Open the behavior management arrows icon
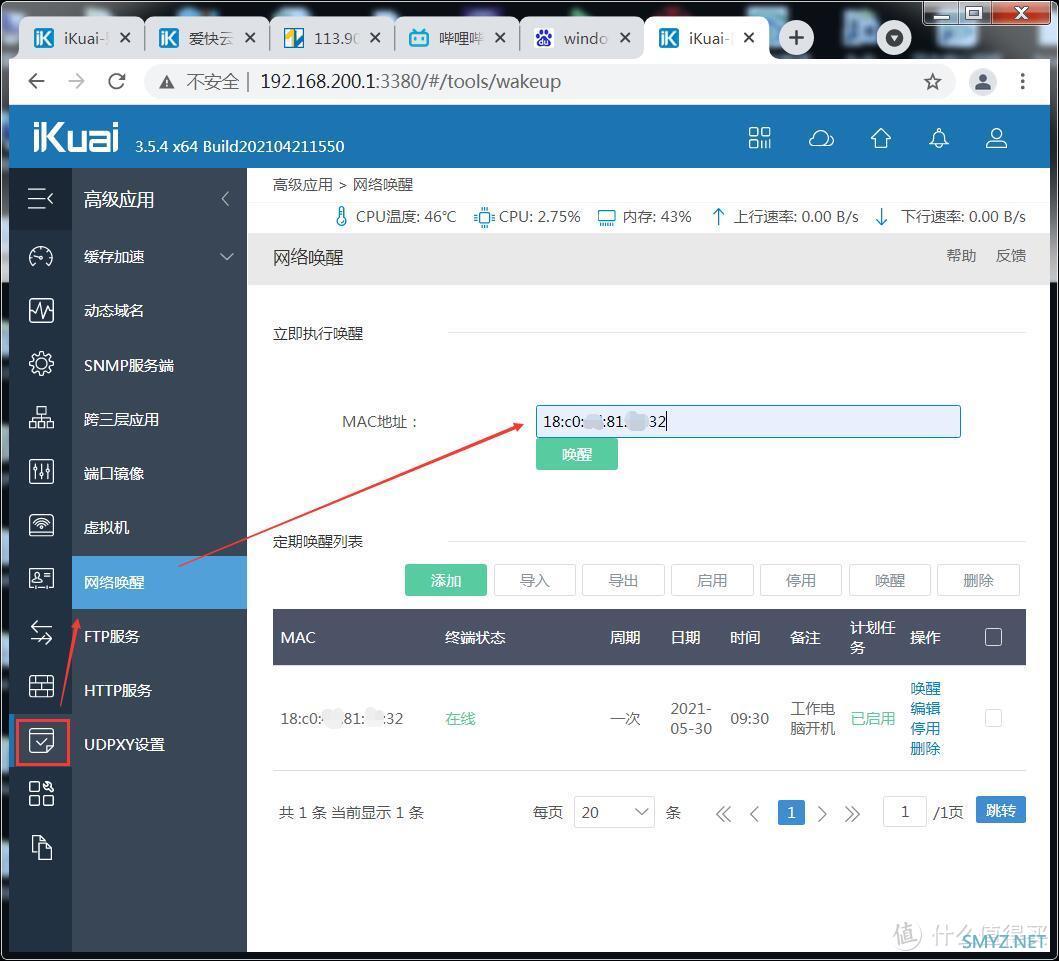Viewport: 1059px width, 961px height. (x=41, y=633)
